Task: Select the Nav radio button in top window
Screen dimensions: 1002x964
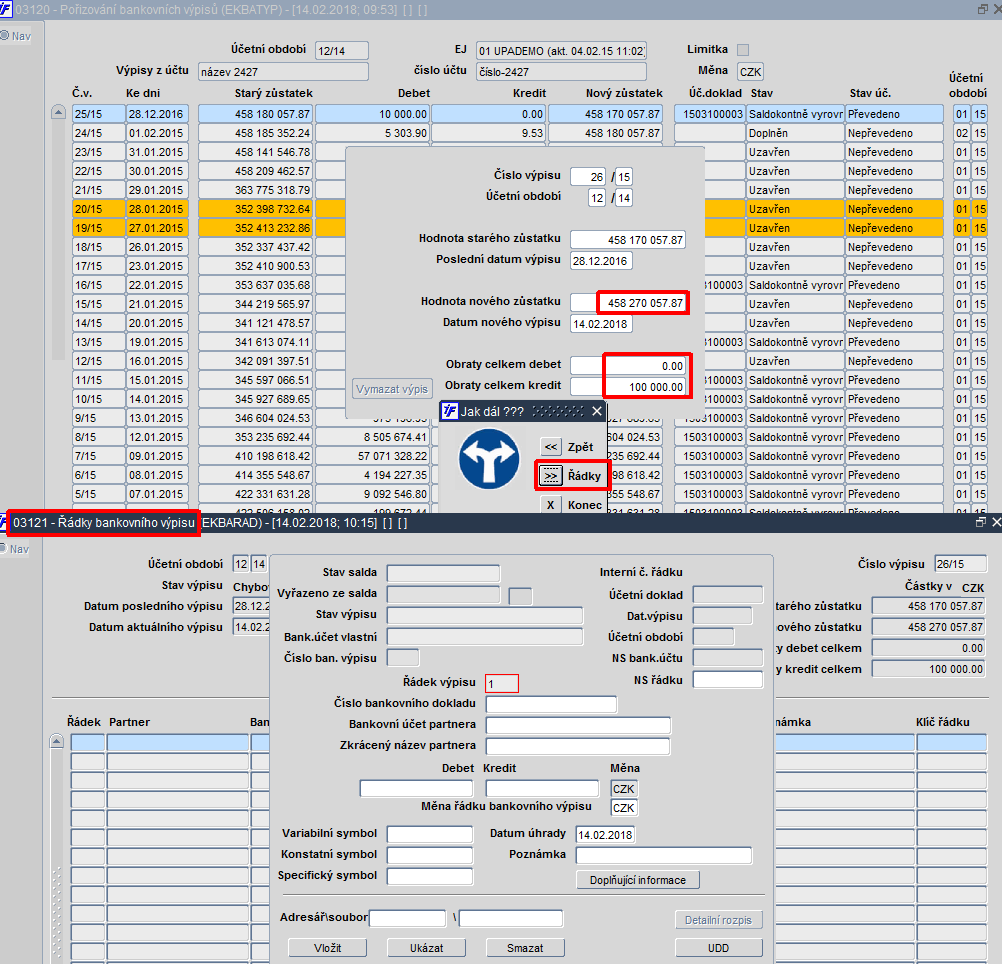Action: coord(4,36)
